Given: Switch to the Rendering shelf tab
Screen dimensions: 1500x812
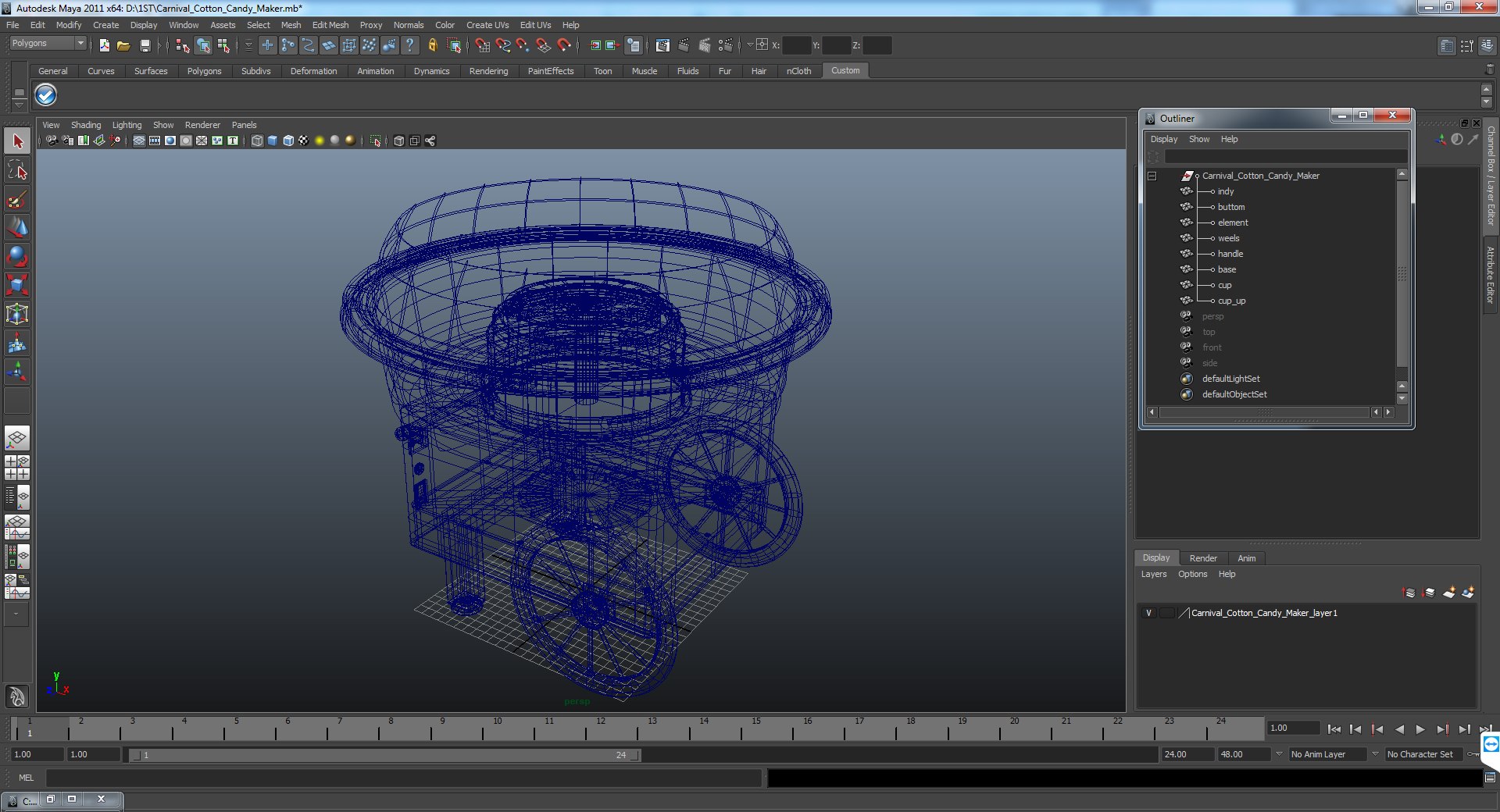Looking at the screenshot, I should tap(488, 71).
